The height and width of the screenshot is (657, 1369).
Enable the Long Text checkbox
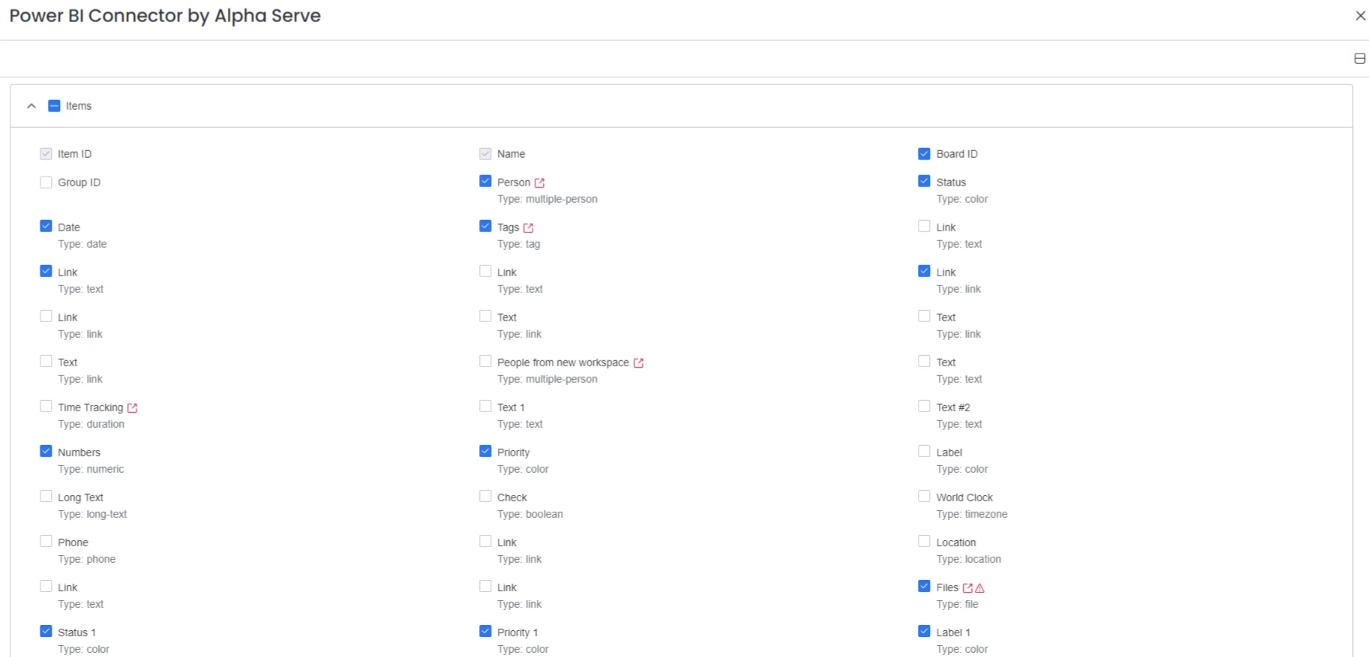coord(46,496)
